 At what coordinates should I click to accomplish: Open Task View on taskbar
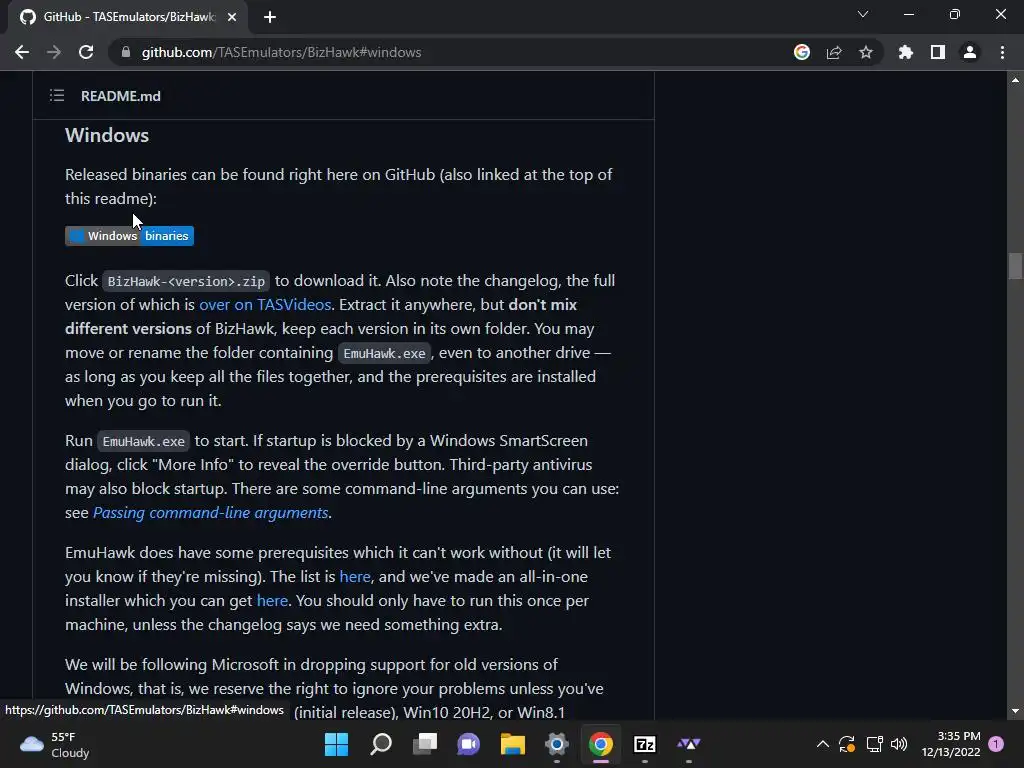(x=425, y=744)
